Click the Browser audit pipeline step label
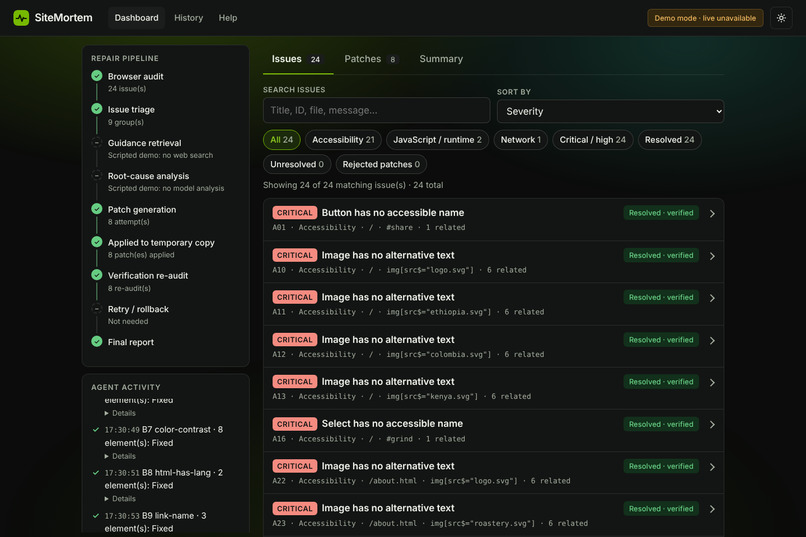 click(136, 77)
